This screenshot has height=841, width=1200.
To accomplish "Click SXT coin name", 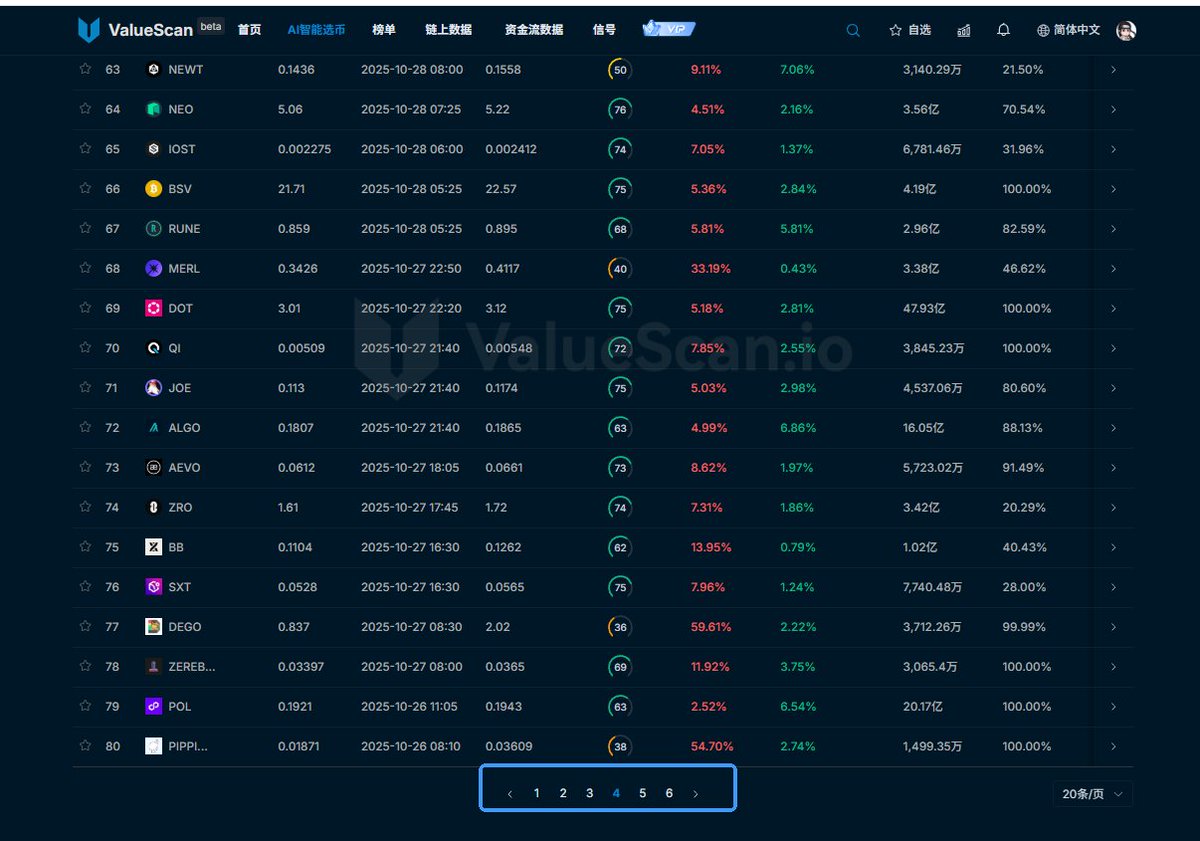I will [x=180, y=587].
